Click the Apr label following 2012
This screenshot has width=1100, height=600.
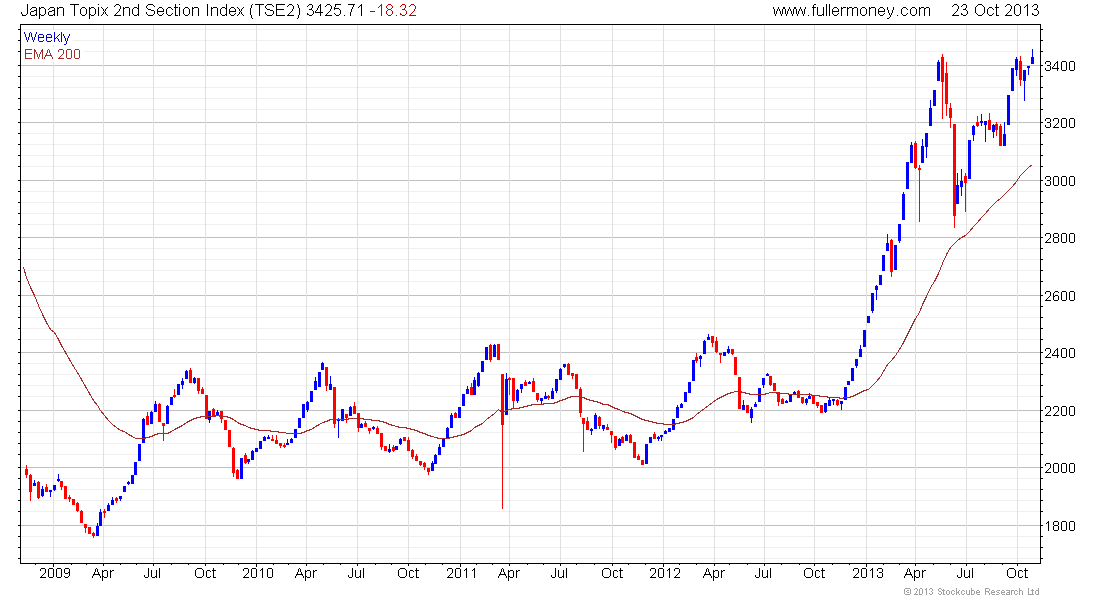[x=713, y=573]
